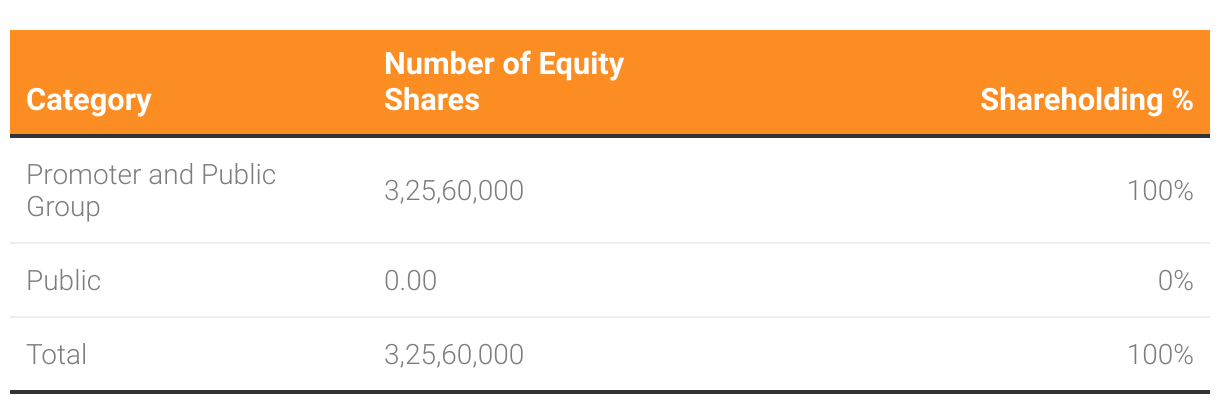The width and height of the screenshot is (1220, 404).
Task: Select the "0%" shareholding value
Action: [1175, 280]
